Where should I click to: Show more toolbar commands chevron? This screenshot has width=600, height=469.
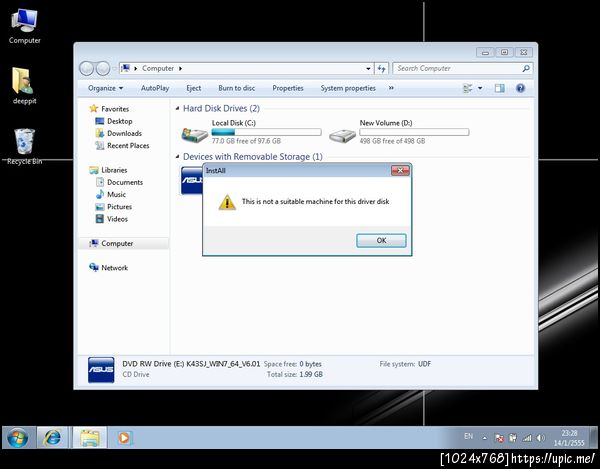[391, 88]
